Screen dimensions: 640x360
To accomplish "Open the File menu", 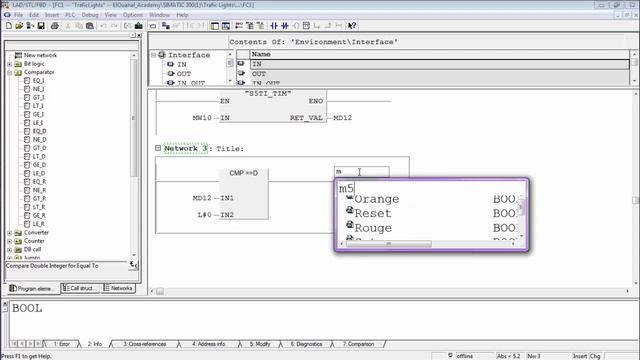I will pyautogui.click(x=19, y=15).
